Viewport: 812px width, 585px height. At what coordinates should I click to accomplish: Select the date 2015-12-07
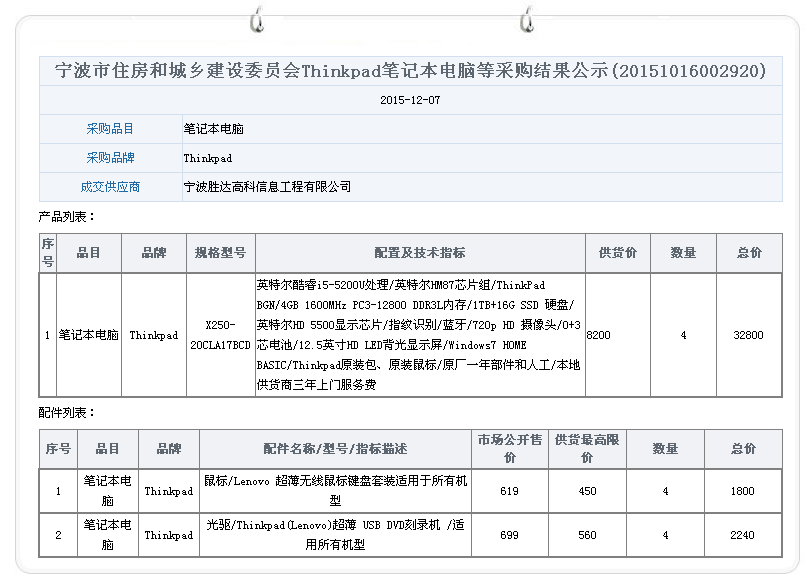point(410,100)
